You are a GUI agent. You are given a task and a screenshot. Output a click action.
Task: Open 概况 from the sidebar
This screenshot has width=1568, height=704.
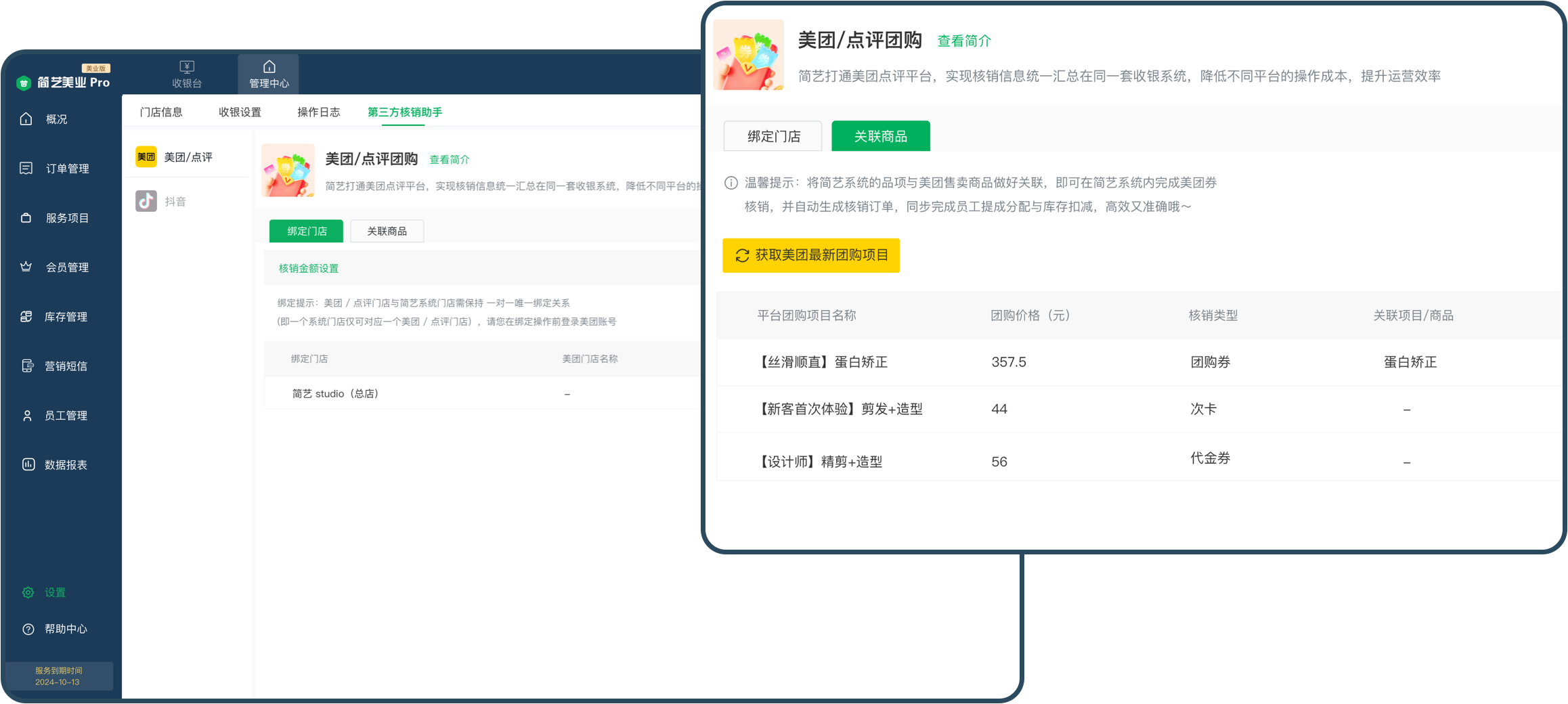pyautogui.click(x=57, y=119)
